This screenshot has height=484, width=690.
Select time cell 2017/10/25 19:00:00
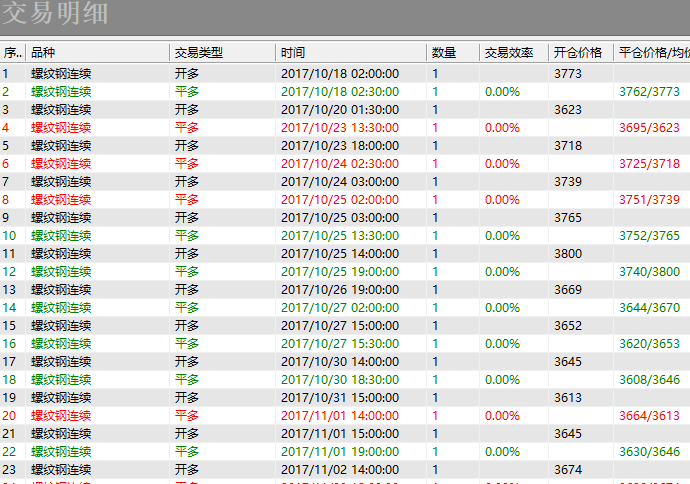click(340, 272)
